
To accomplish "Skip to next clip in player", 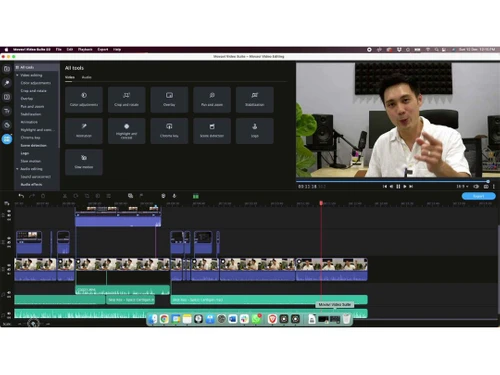I will (411, 186).
